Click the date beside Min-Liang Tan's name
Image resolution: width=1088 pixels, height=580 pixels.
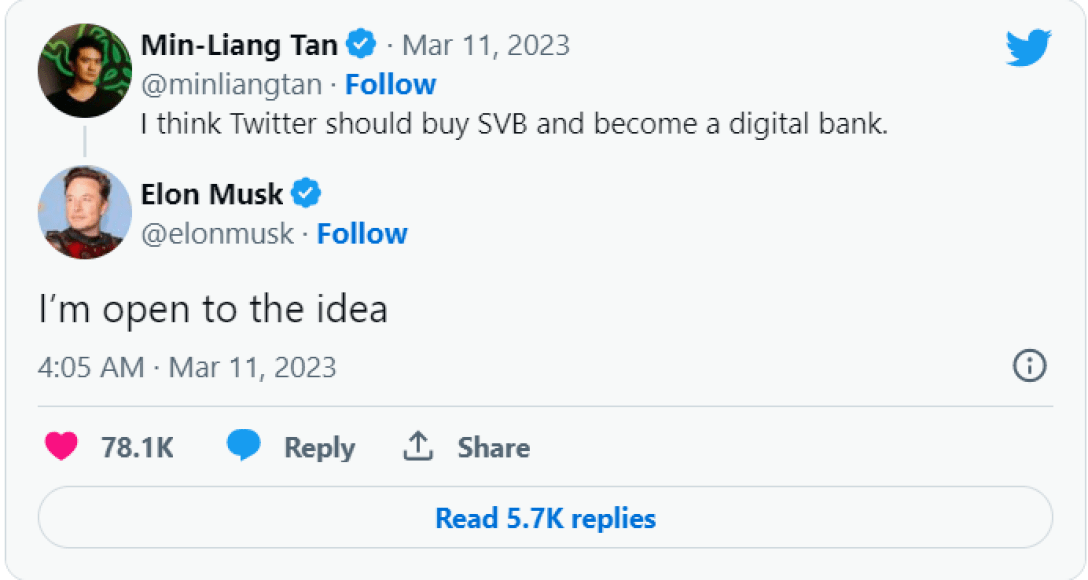click(x=485, y=45)
